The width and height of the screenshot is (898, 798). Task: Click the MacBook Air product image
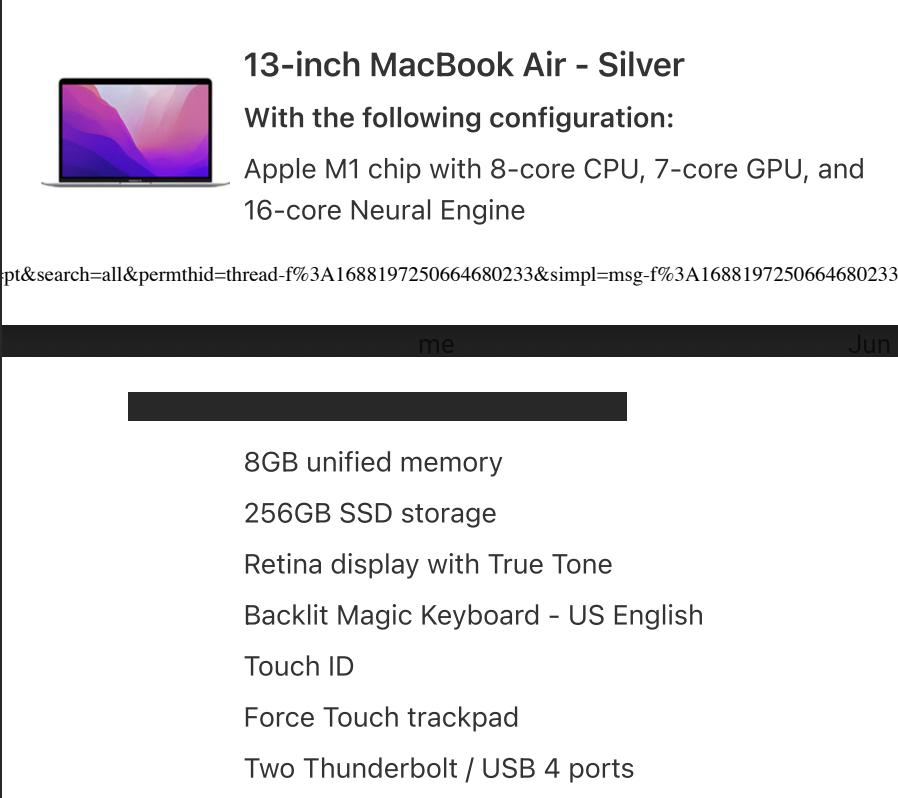[136, 132]
